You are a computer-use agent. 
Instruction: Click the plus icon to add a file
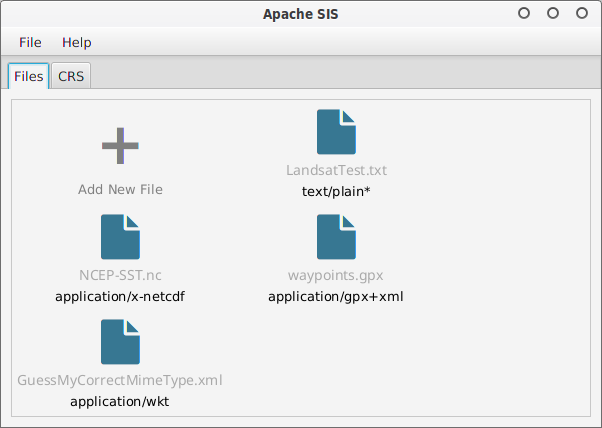click(120, 146)
